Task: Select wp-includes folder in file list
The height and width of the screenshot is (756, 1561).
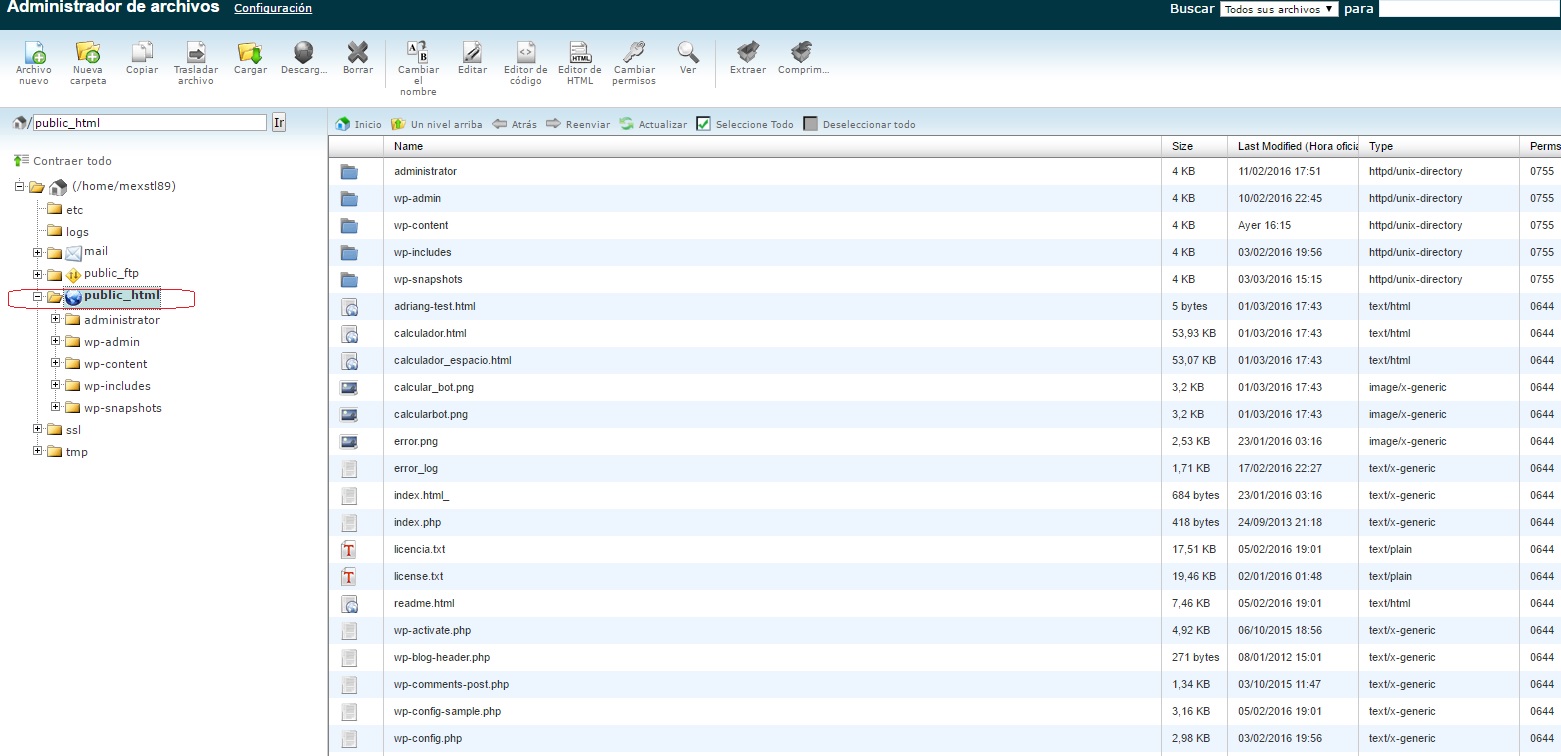Action: click(423, 252)
